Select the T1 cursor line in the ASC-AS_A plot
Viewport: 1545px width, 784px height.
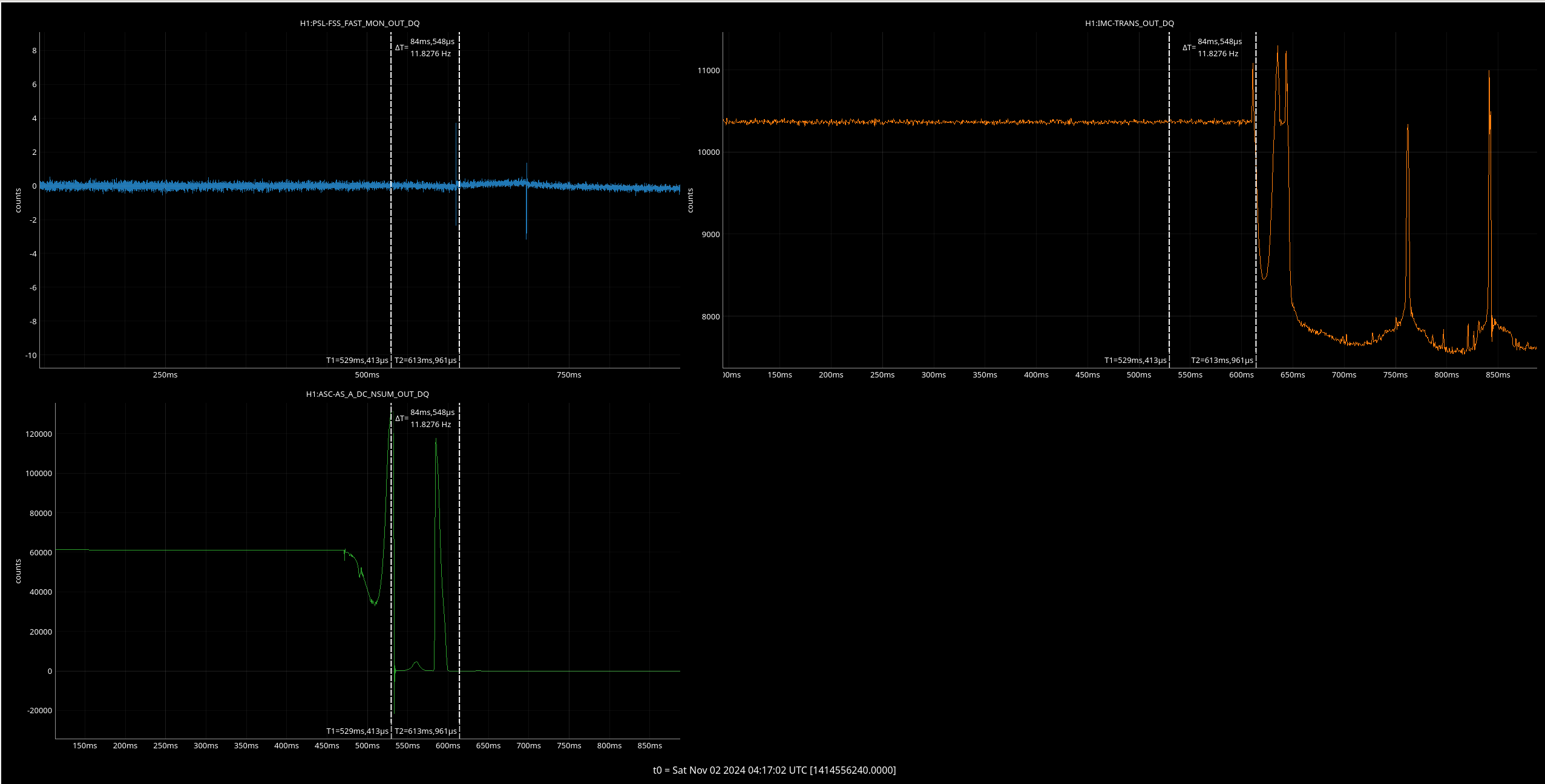[x=391, y=570]
